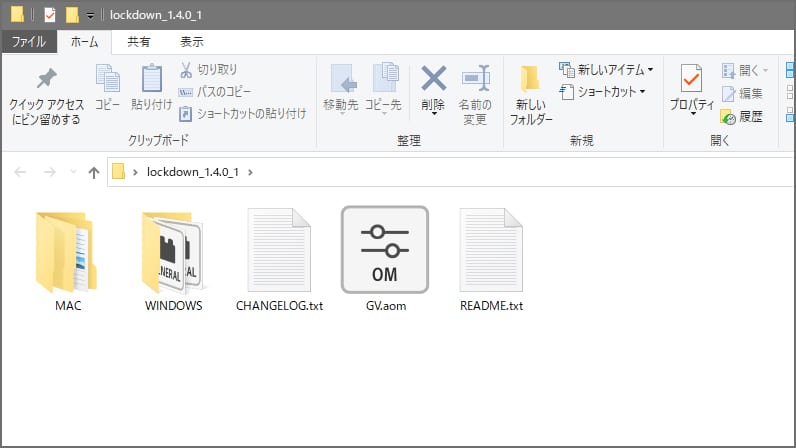The image size is (796, 448).
Task: Click the Properties (プロパティ) checkmark icon
Action: pos(691,79)
